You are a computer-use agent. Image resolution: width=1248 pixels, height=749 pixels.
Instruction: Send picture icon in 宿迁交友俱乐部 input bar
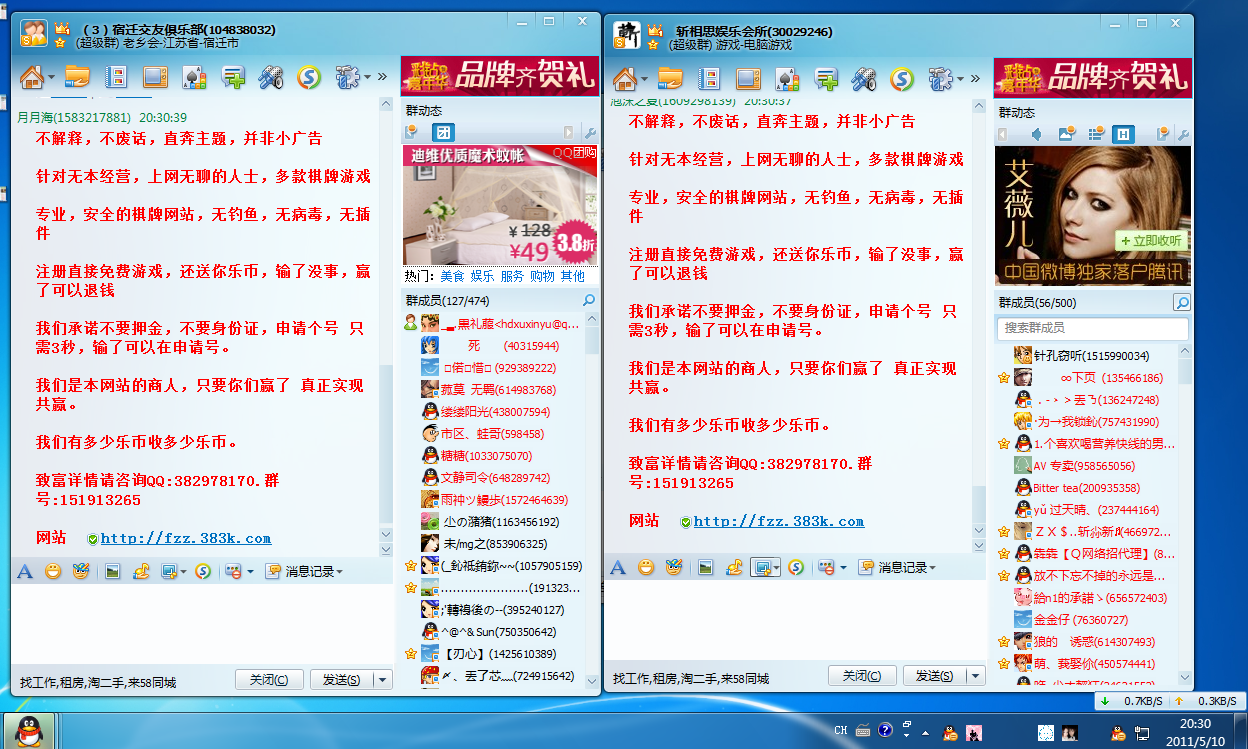click(x=113, y=571)
